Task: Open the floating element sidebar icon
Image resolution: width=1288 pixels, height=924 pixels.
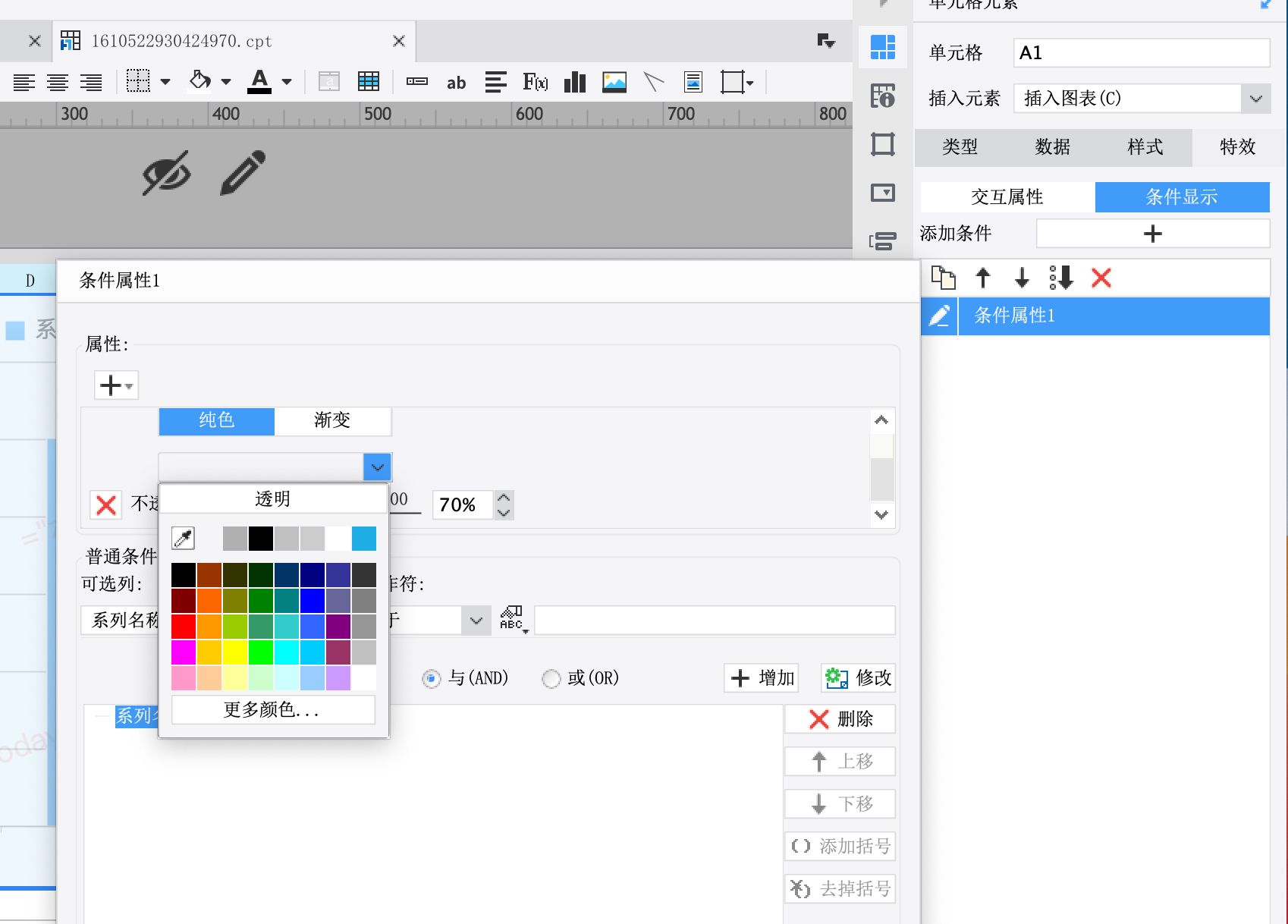Action: tap(883, 144)
